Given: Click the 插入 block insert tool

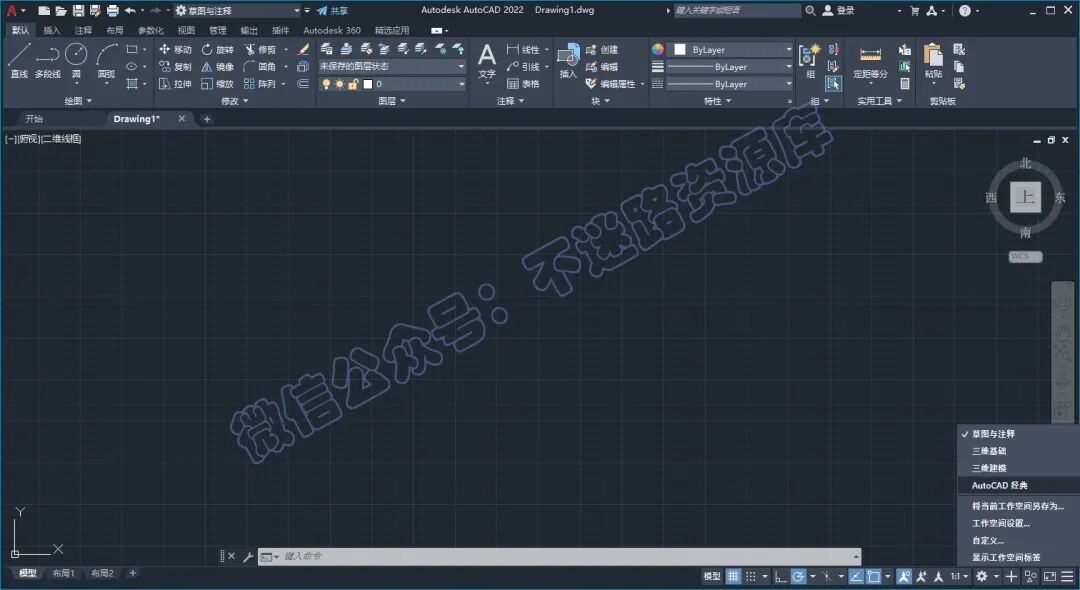Looking at the screenshot, I should pos(568,61).
